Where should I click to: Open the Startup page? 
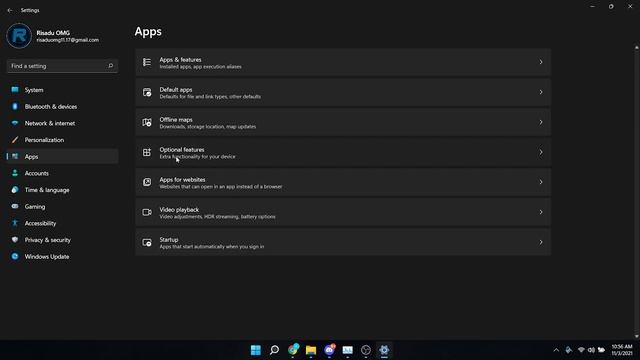[x=343, y=242]
